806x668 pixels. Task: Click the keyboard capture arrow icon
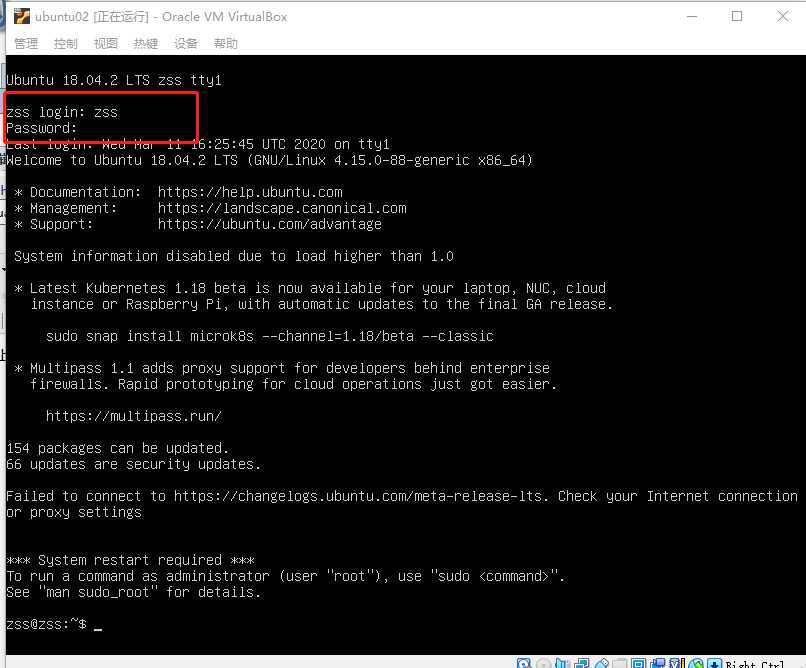coord(715,663)
